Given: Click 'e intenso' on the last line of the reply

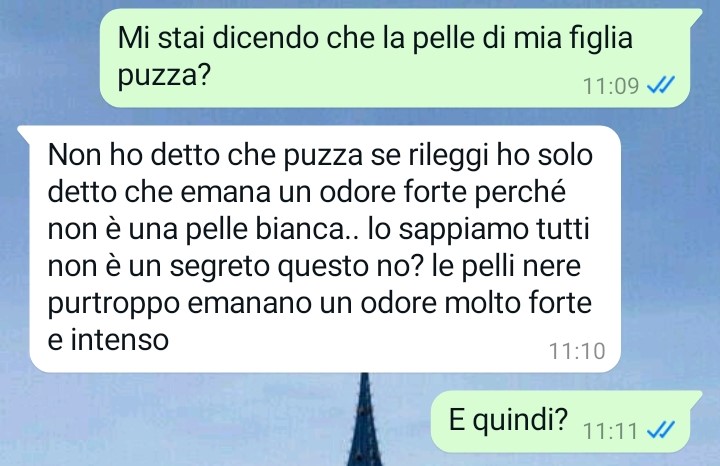Looking at the screenshot, I should coord(108,340).
